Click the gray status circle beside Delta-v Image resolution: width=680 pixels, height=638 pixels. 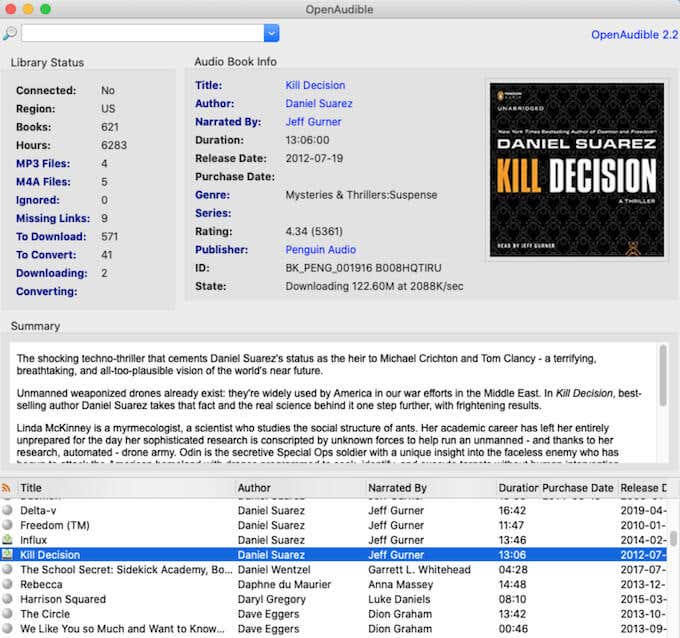(x=7, y=510)
